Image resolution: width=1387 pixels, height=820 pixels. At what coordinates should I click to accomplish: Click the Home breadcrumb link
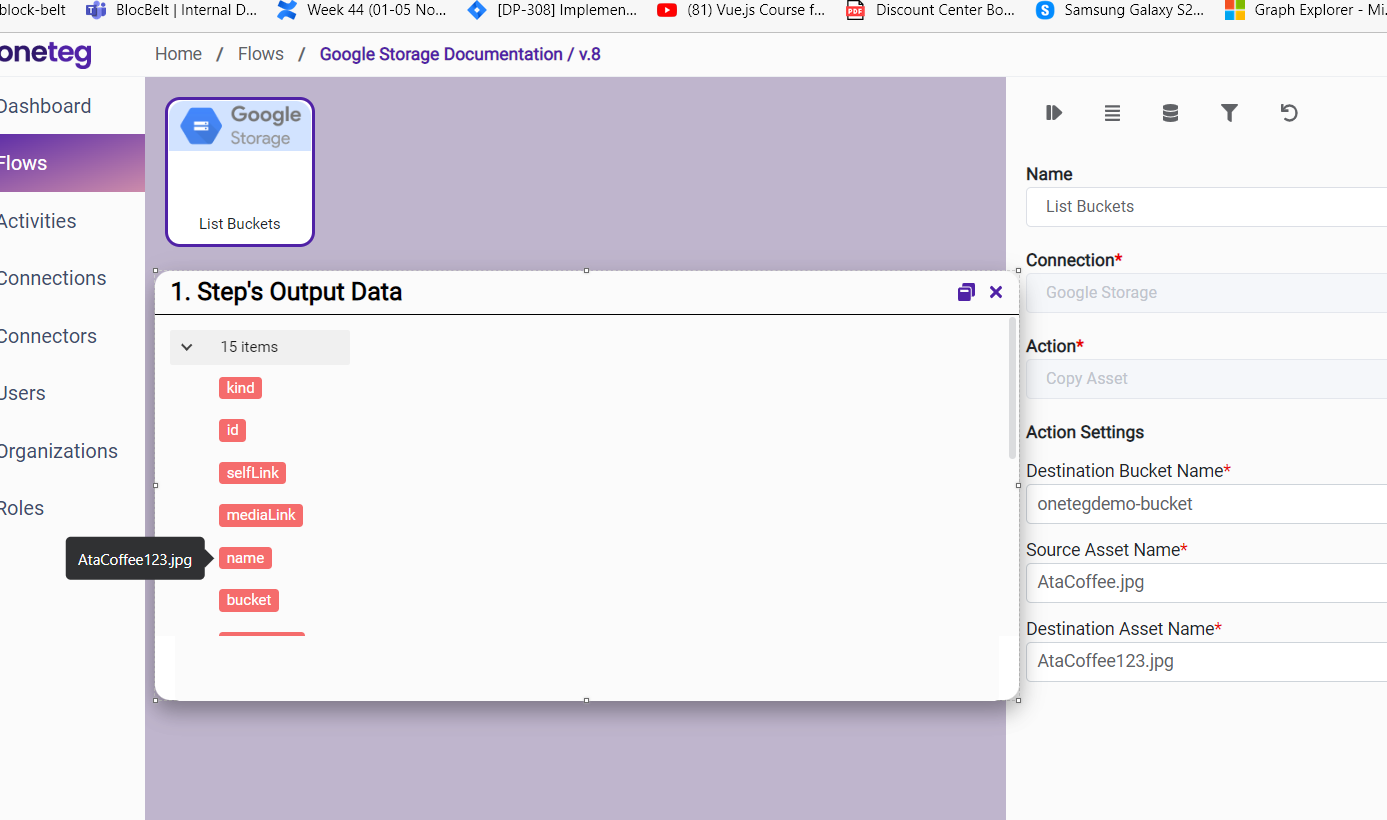(x=178, y=54)
